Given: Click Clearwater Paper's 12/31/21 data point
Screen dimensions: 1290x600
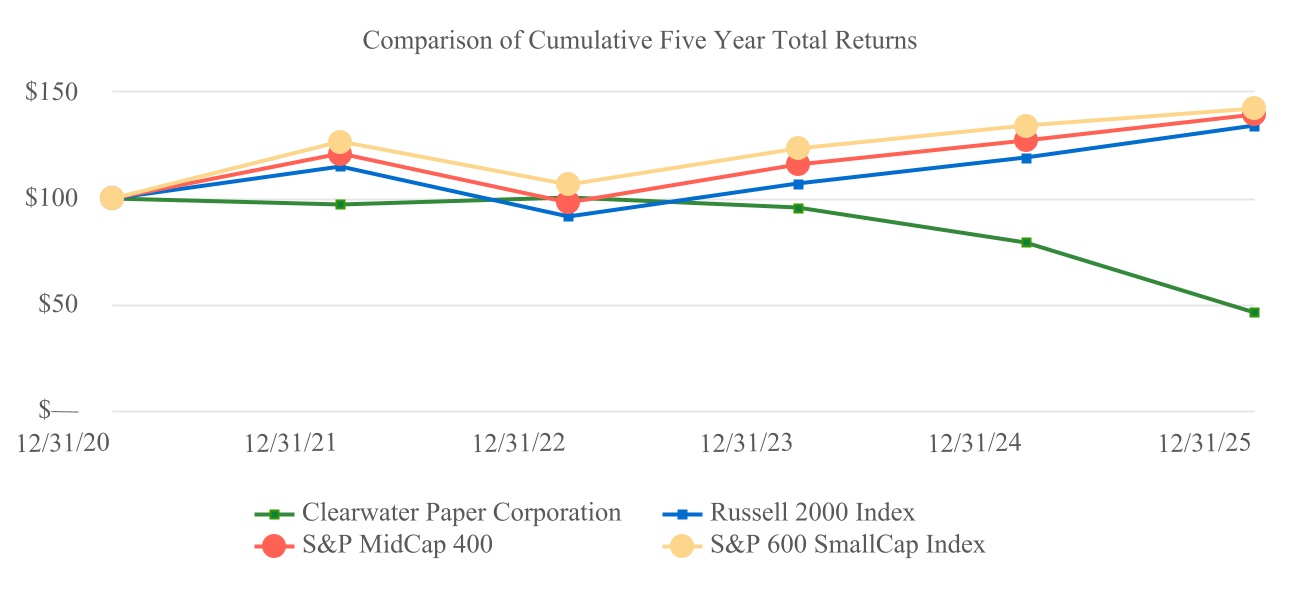Looking at the screenshot, I should (x=340, y=204).
